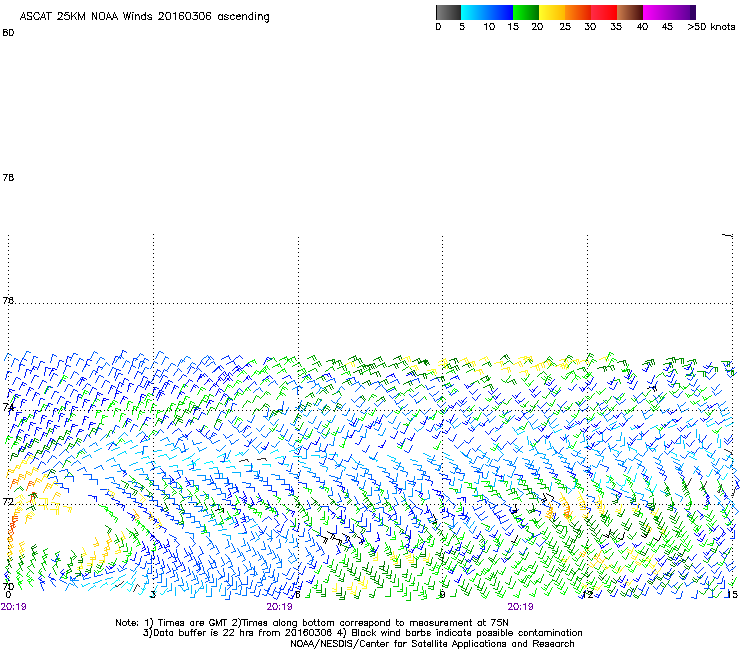The image size is (740, 650).
Task: Click the 'Times are GMT' note line
Action: tap(312, 623)
